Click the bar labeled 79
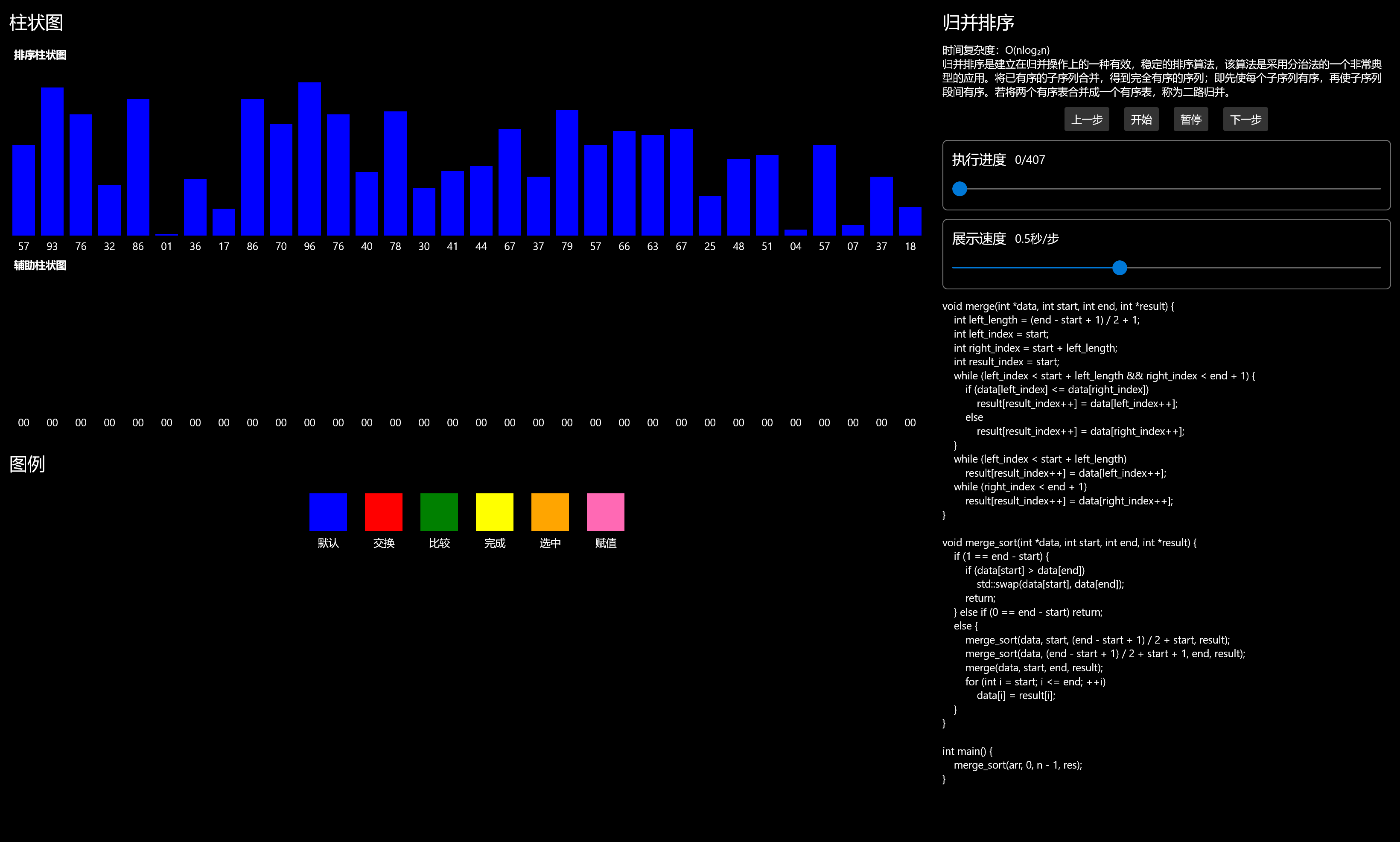The width and height of the screenshot is (1400, 842). [x=567, y=173]
